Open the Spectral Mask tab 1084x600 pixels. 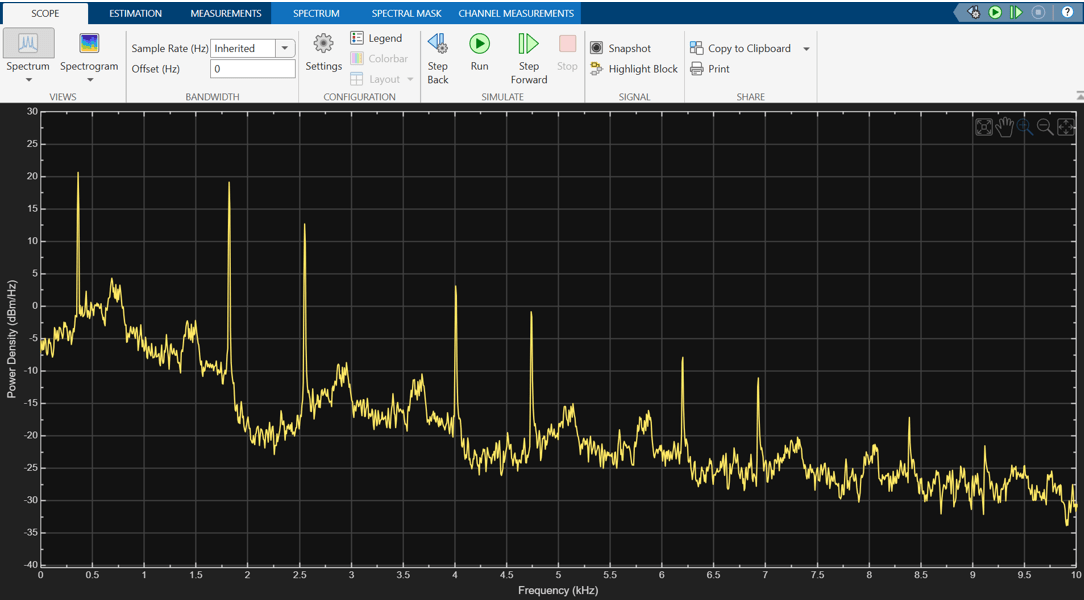pos(406,13)
